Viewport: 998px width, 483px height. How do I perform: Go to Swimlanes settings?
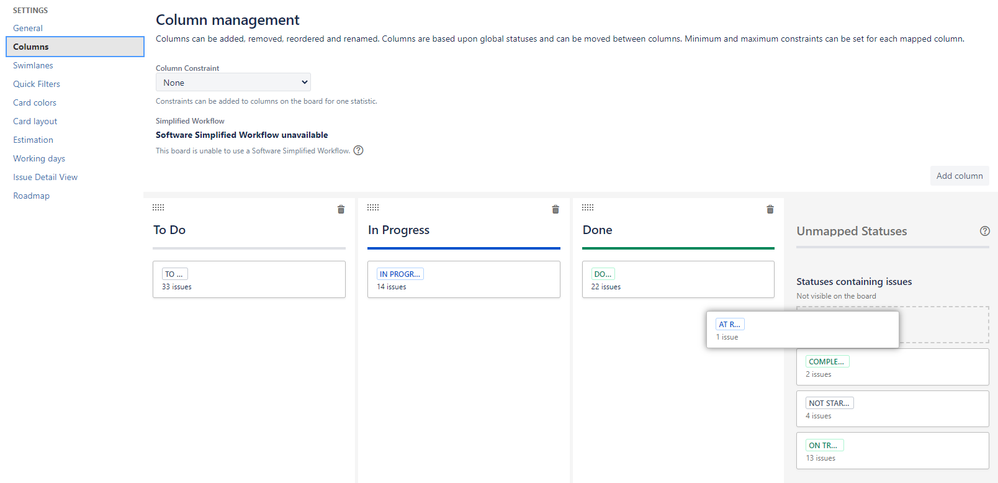33,65
